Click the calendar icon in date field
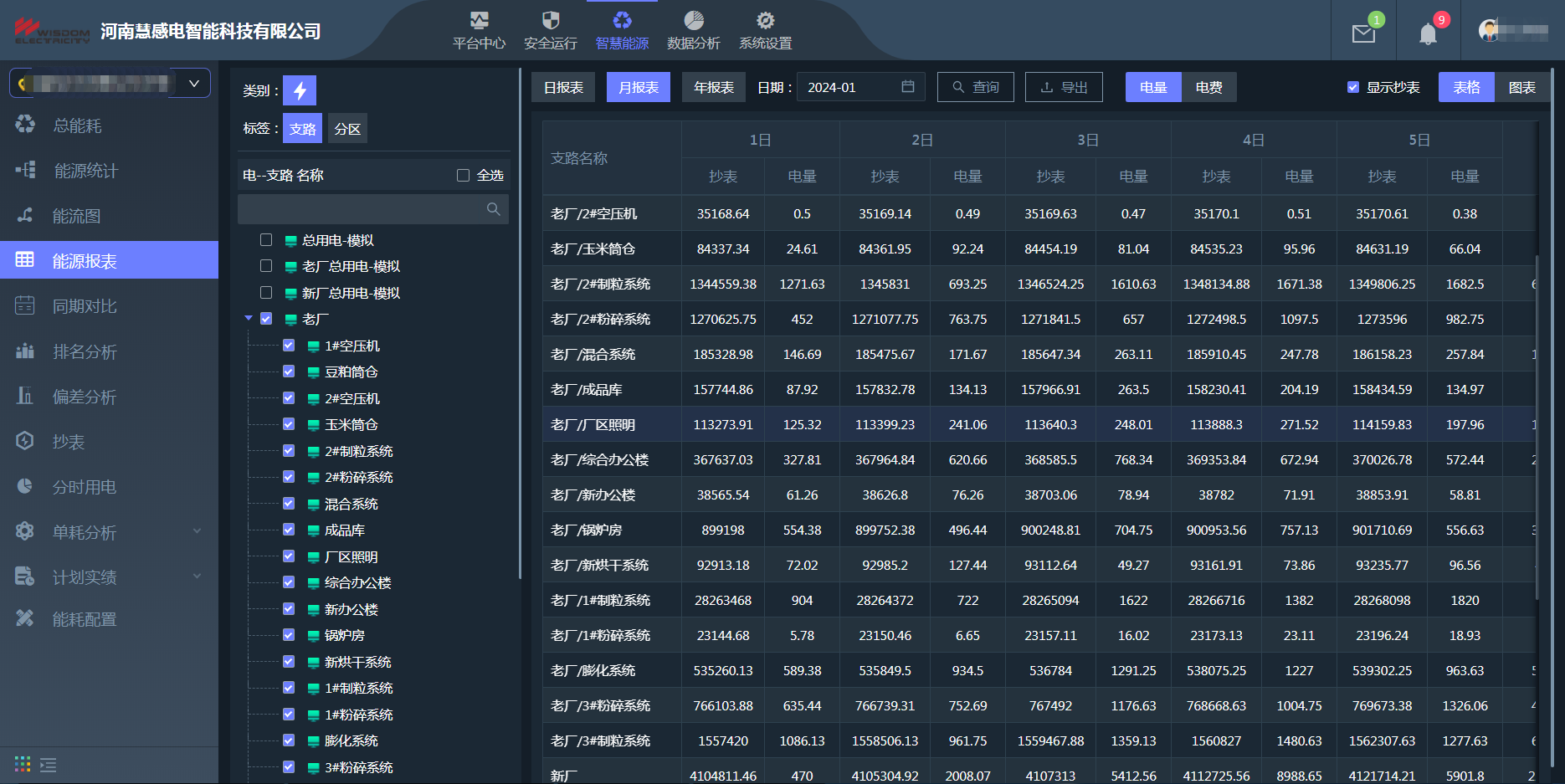Screen dimensions: 1565x784 point(908,87)
